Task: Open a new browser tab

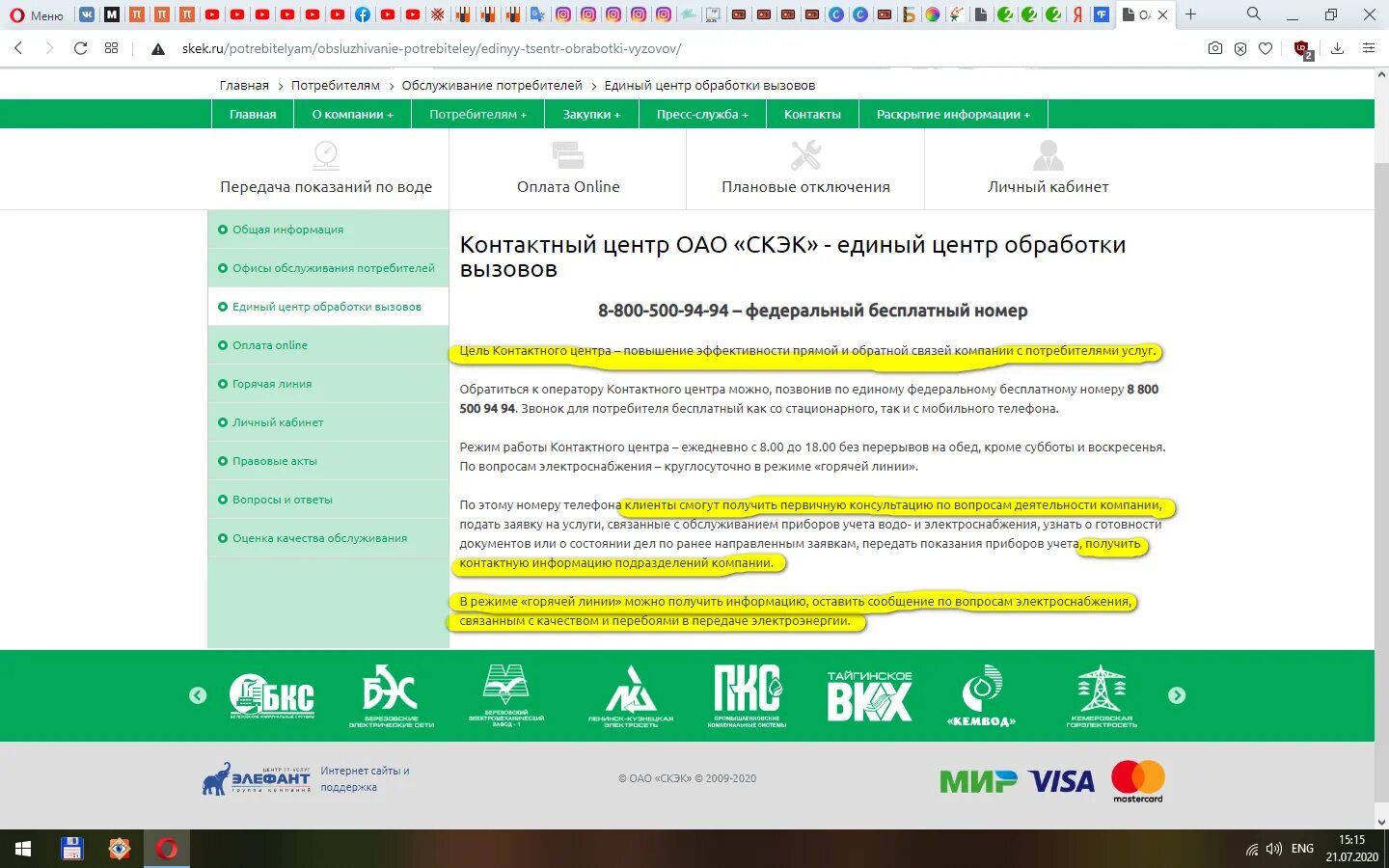Action: [x=1191, y=14]
